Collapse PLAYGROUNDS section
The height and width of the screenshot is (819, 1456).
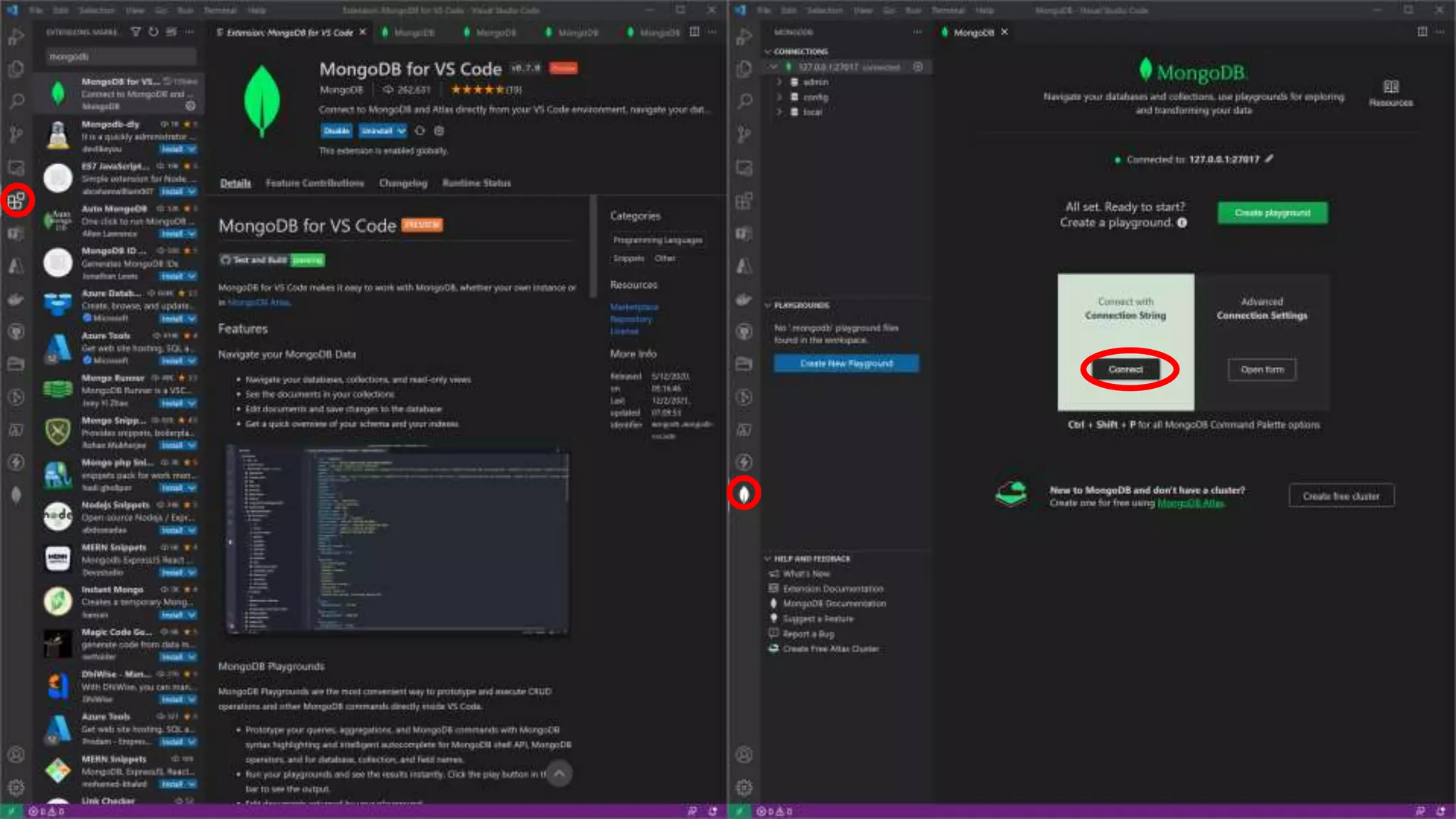pos(768,305)
